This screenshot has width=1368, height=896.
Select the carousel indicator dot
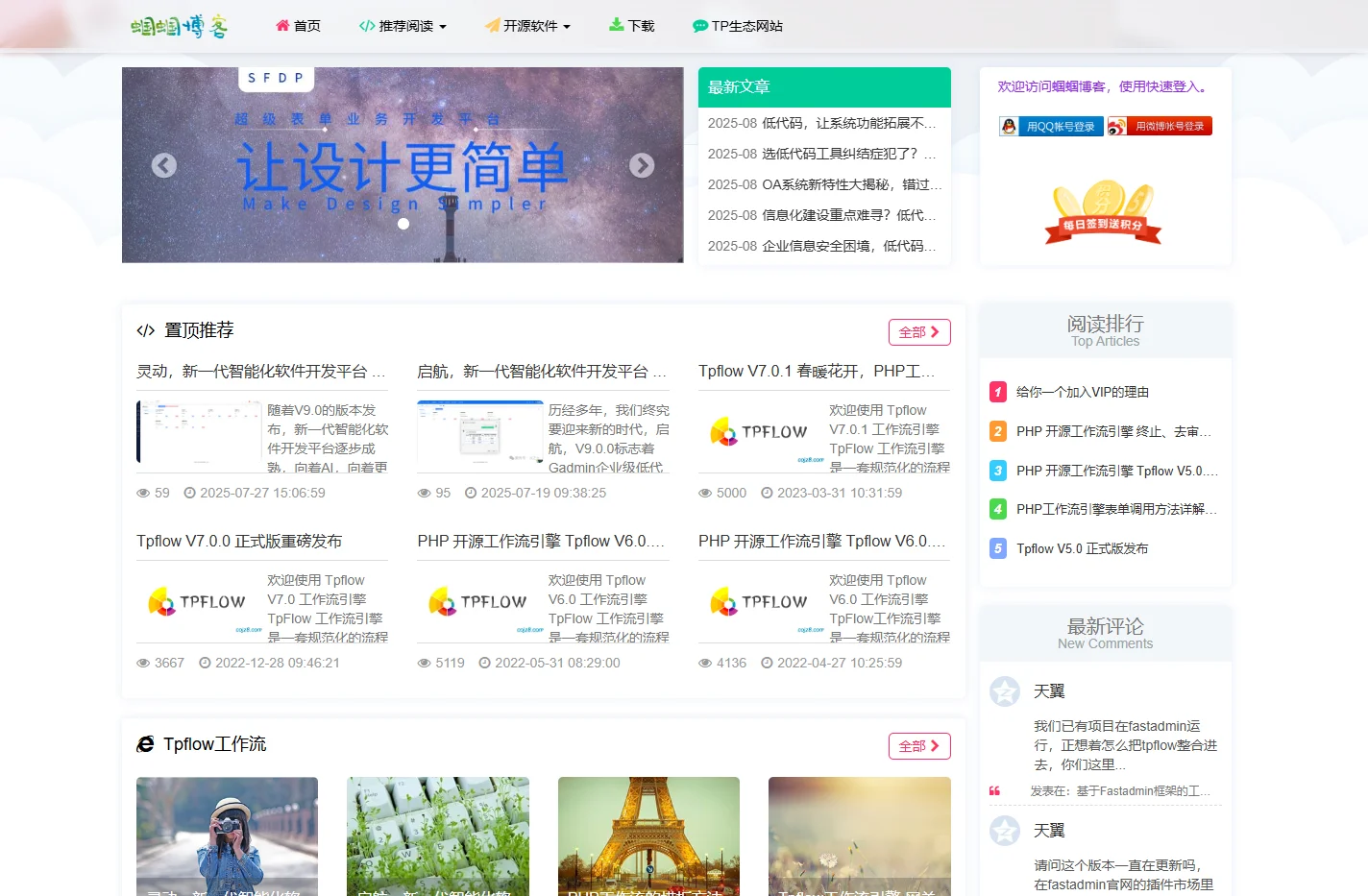coord(403,224)
